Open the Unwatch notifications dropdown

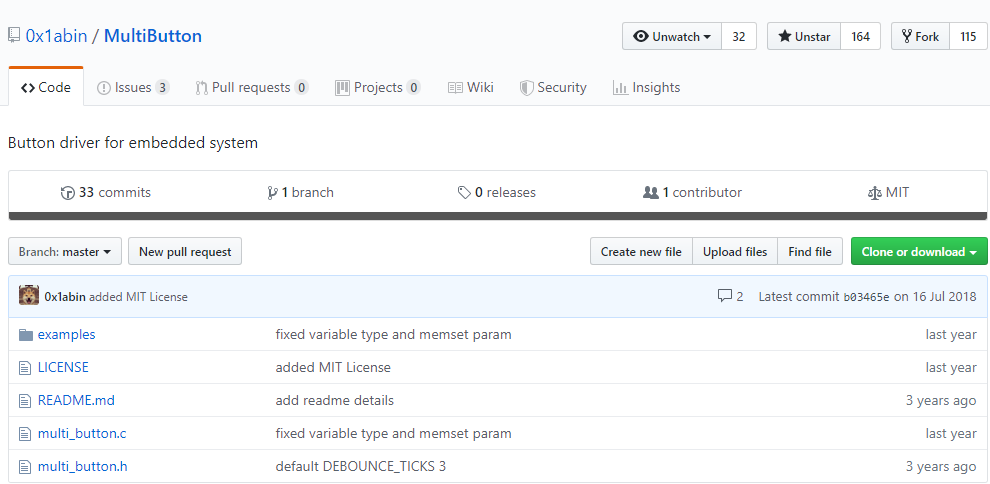coord(672,37)
